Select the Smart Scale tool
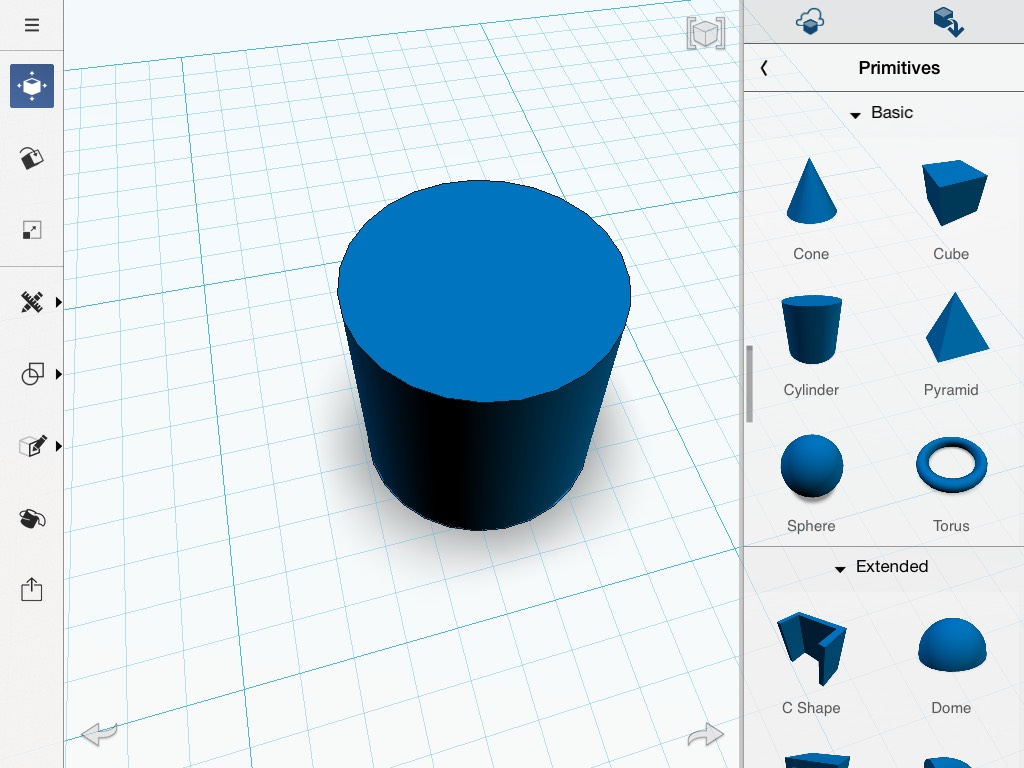 click(x=31, y=230)
